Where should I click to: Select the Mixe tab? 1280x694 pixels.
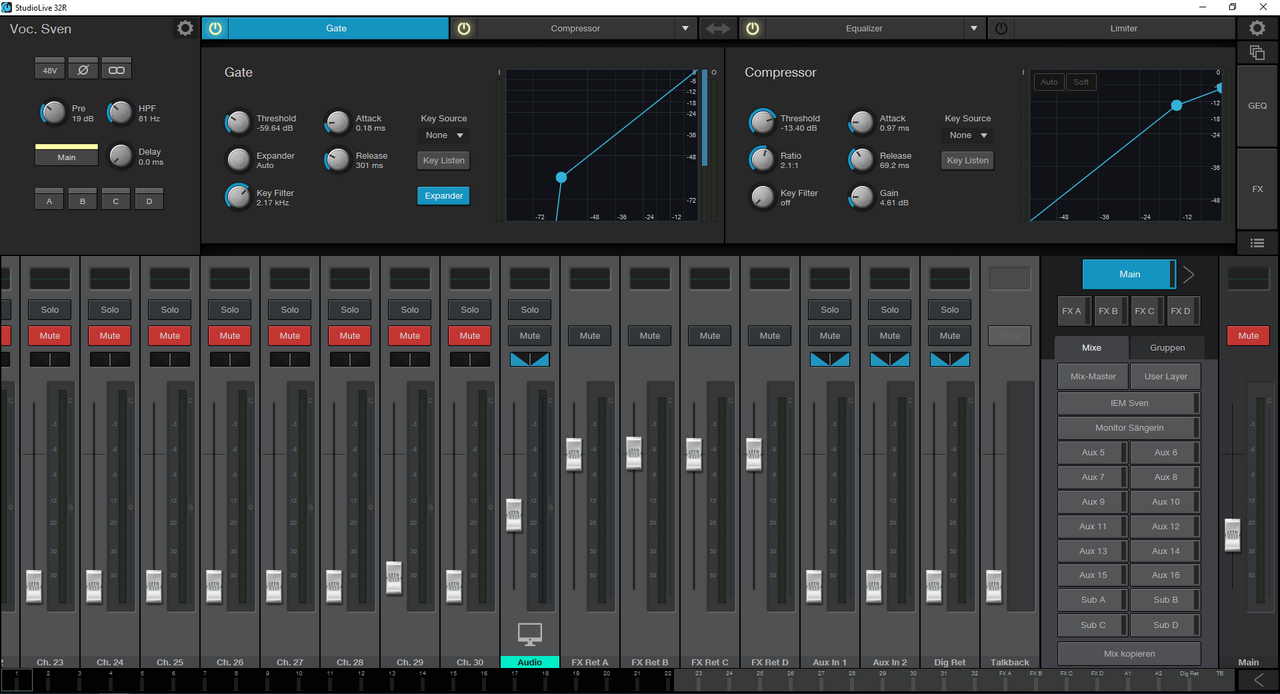click(1091, 348)
